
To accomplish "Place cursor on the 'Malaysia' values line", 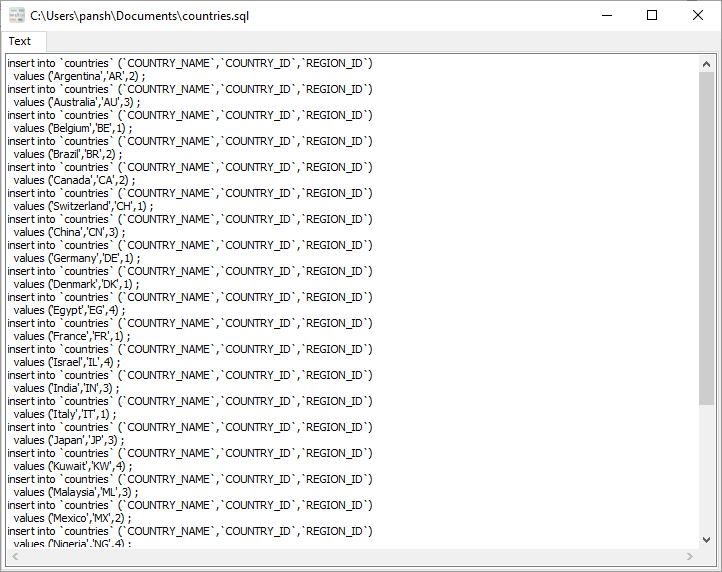I will 76,492.
